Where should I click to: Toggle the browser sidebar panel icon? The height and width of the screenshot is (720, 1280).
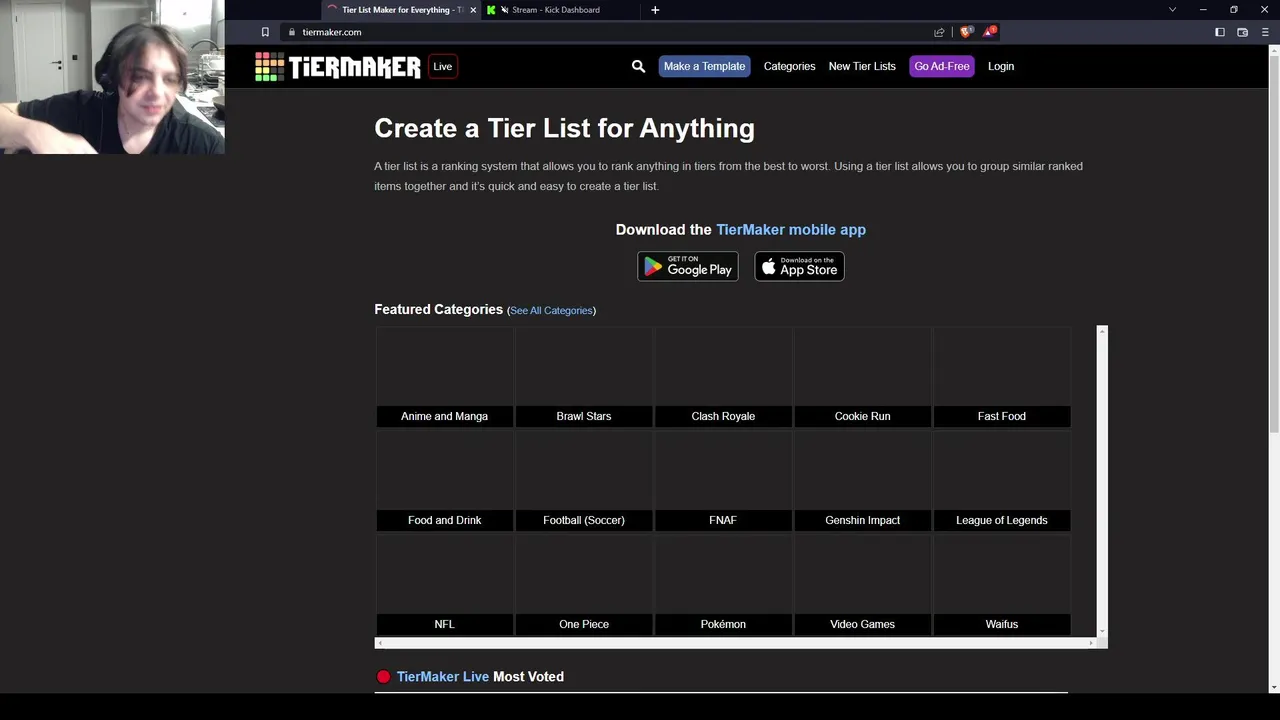[x=1220, y=32]
